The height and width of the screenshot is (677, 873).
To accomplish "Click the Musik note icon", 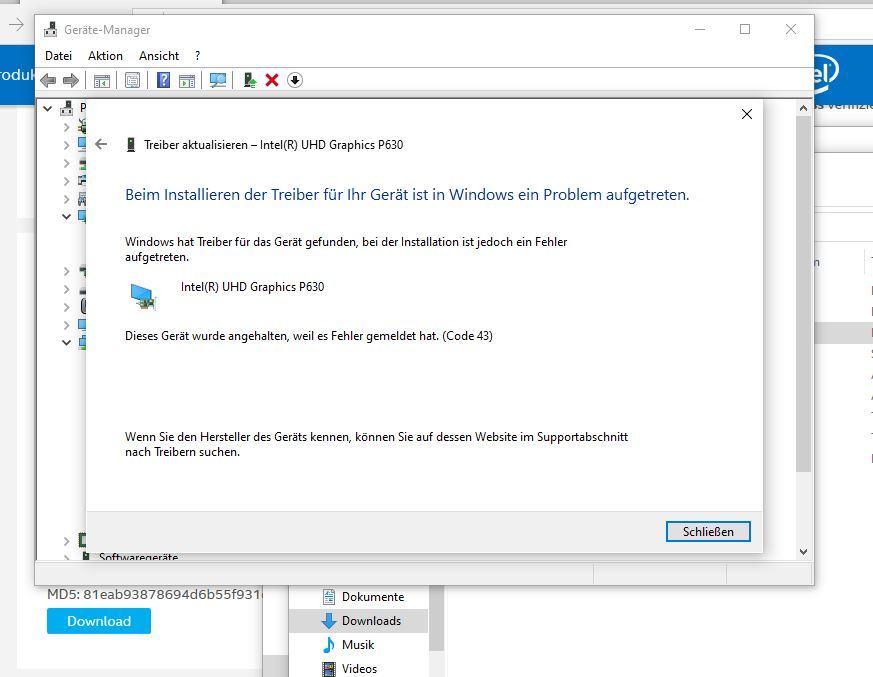I will pos(329,645).
